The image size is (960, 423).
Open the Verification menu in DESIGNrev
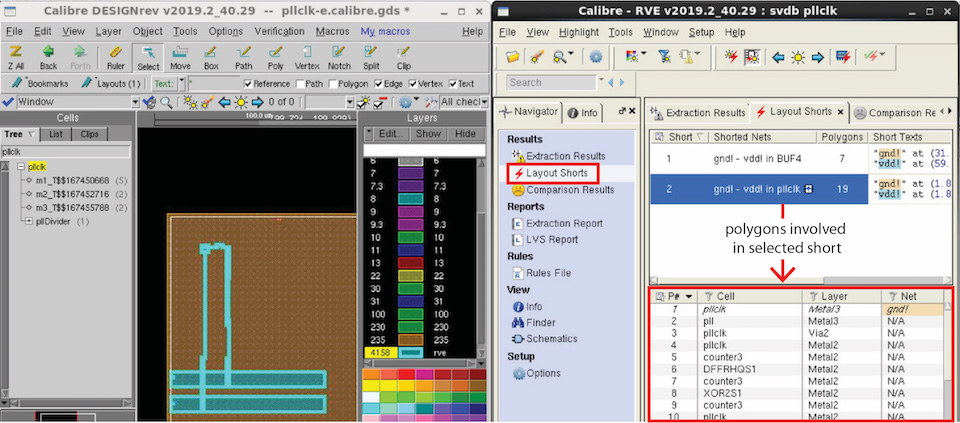pos(279,31)
